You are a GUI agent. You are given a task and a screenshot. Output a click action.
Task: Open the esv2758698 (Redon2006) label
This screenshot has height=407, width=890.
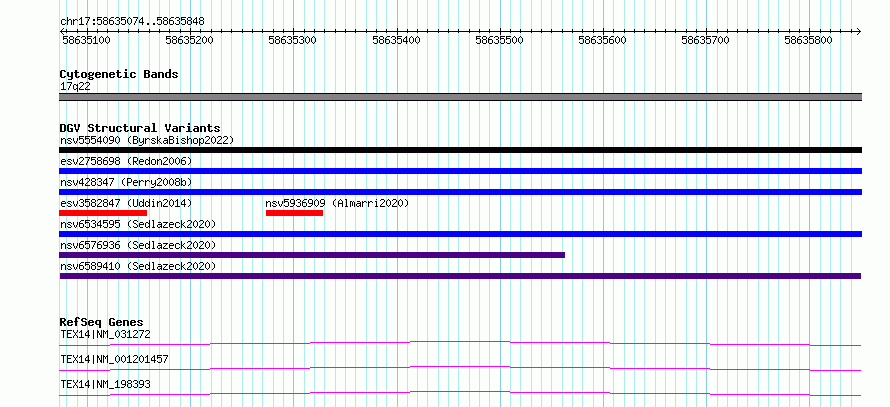pos(126,161)
